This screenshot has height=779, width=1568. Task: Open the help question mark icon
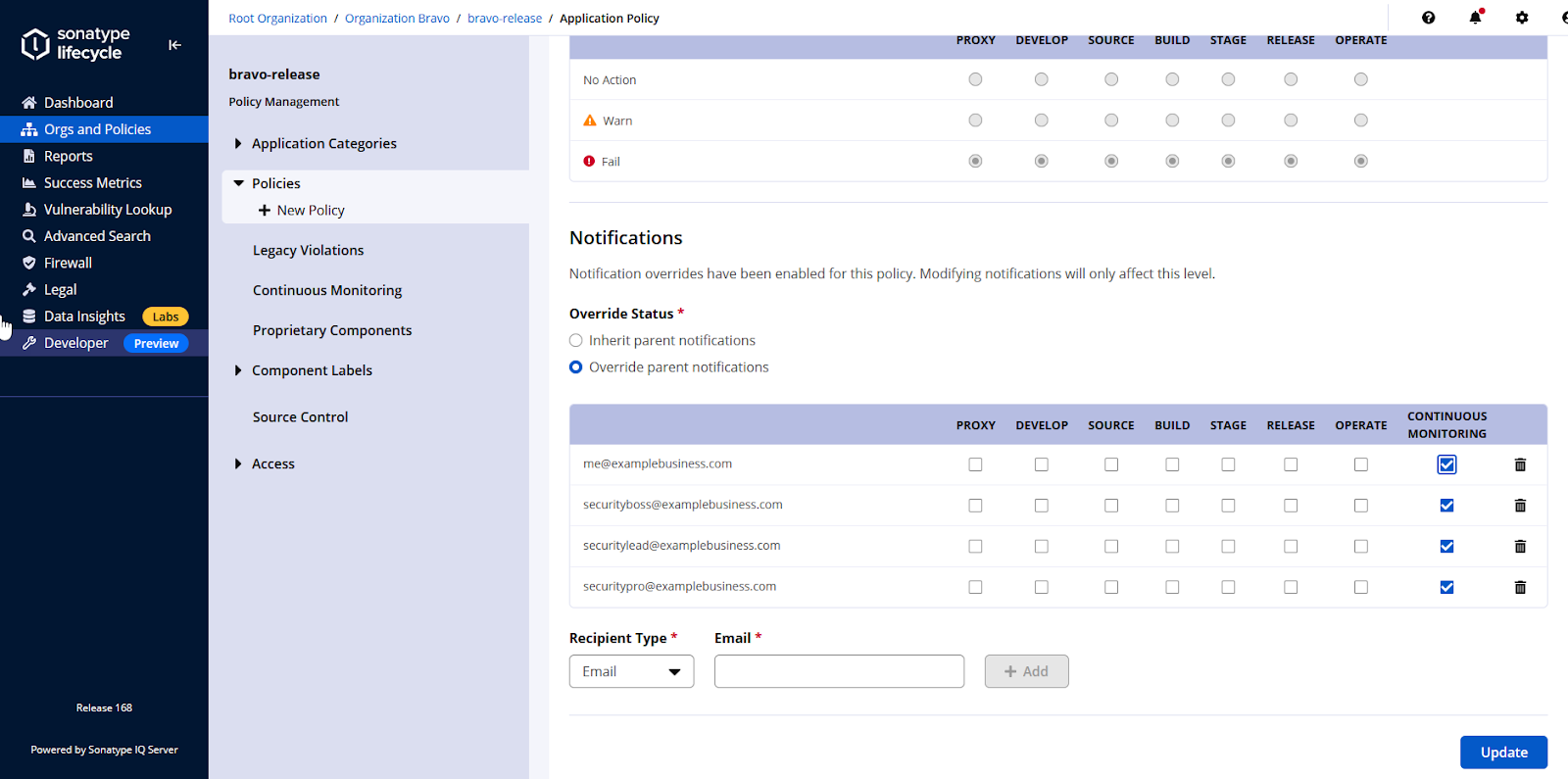[x=1428, y=18]
